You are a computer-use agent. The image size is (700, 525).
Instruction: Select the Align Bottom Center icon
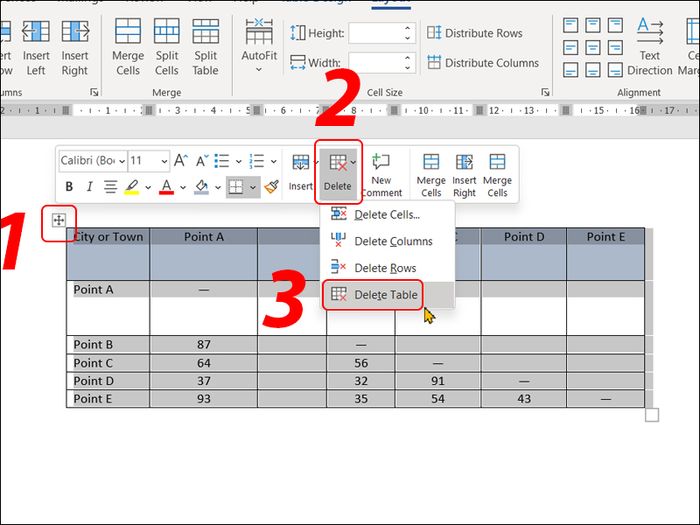(x=593, y=70)
